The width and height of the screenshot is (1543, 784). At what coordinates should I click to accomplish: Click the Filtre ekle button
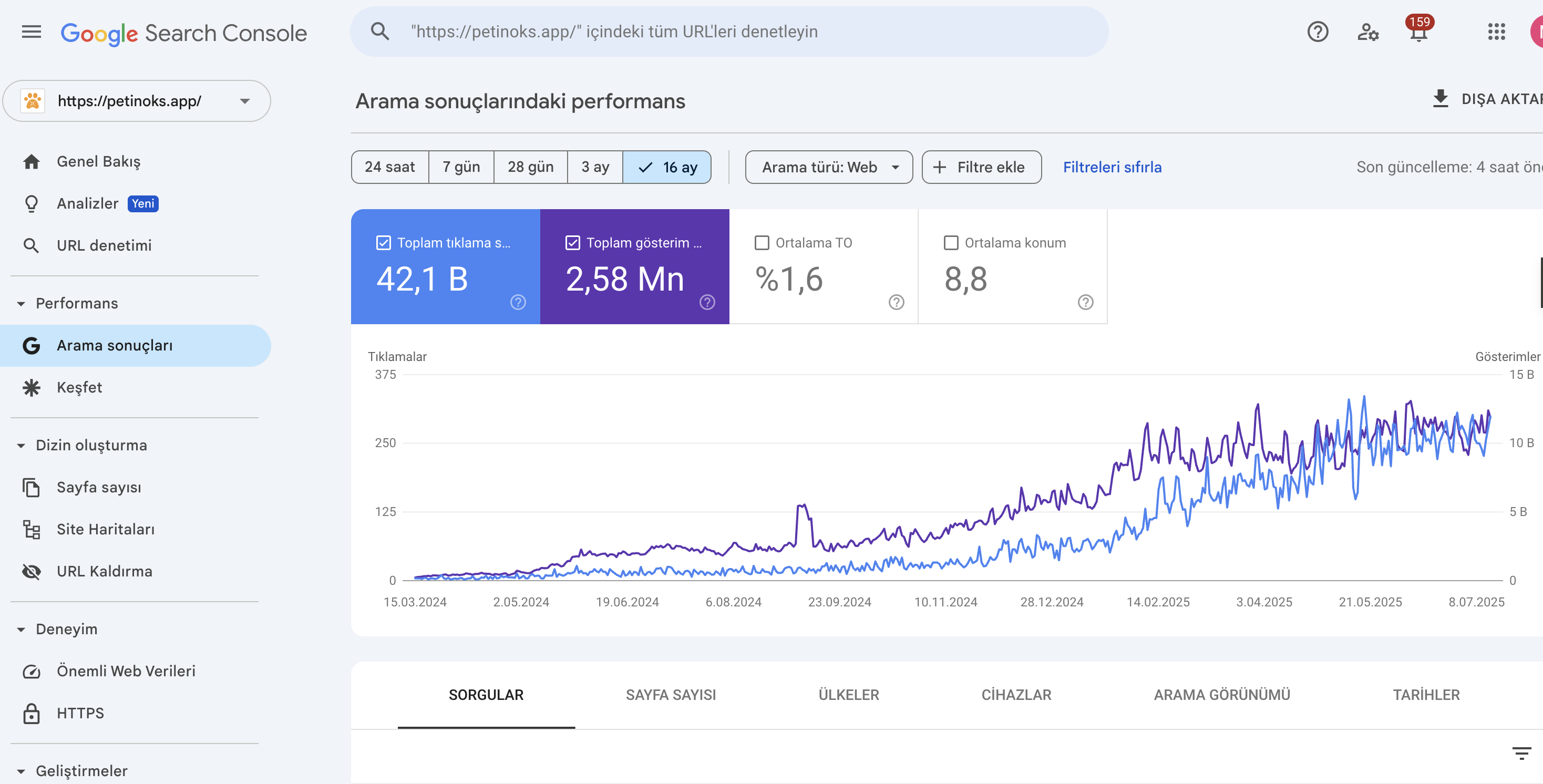pyautogui.click(x=981, y=167)
